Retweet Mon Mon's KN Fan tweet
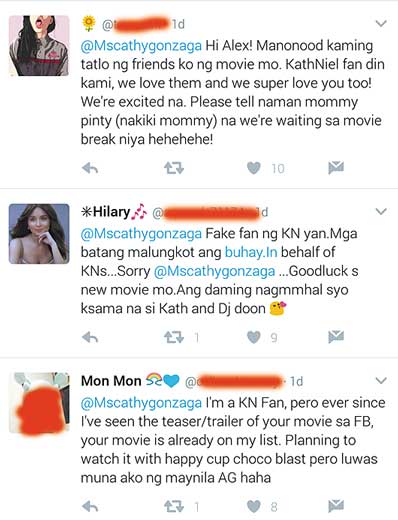The image size is (398, 520). [x=174, y=507]
